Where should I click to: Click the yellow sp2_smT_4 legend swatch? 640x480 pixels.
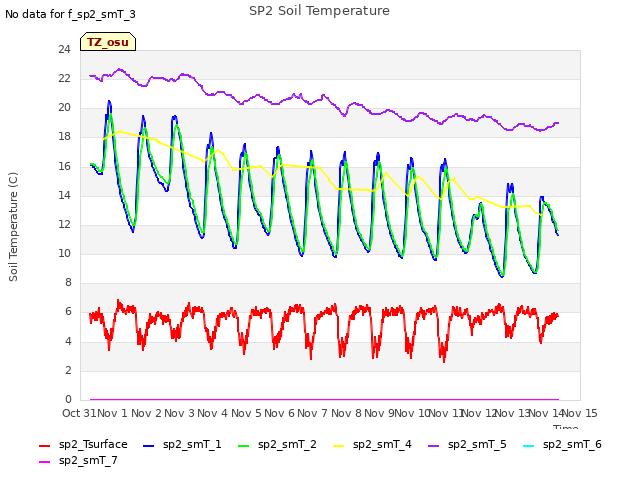[x=338, y=446]
